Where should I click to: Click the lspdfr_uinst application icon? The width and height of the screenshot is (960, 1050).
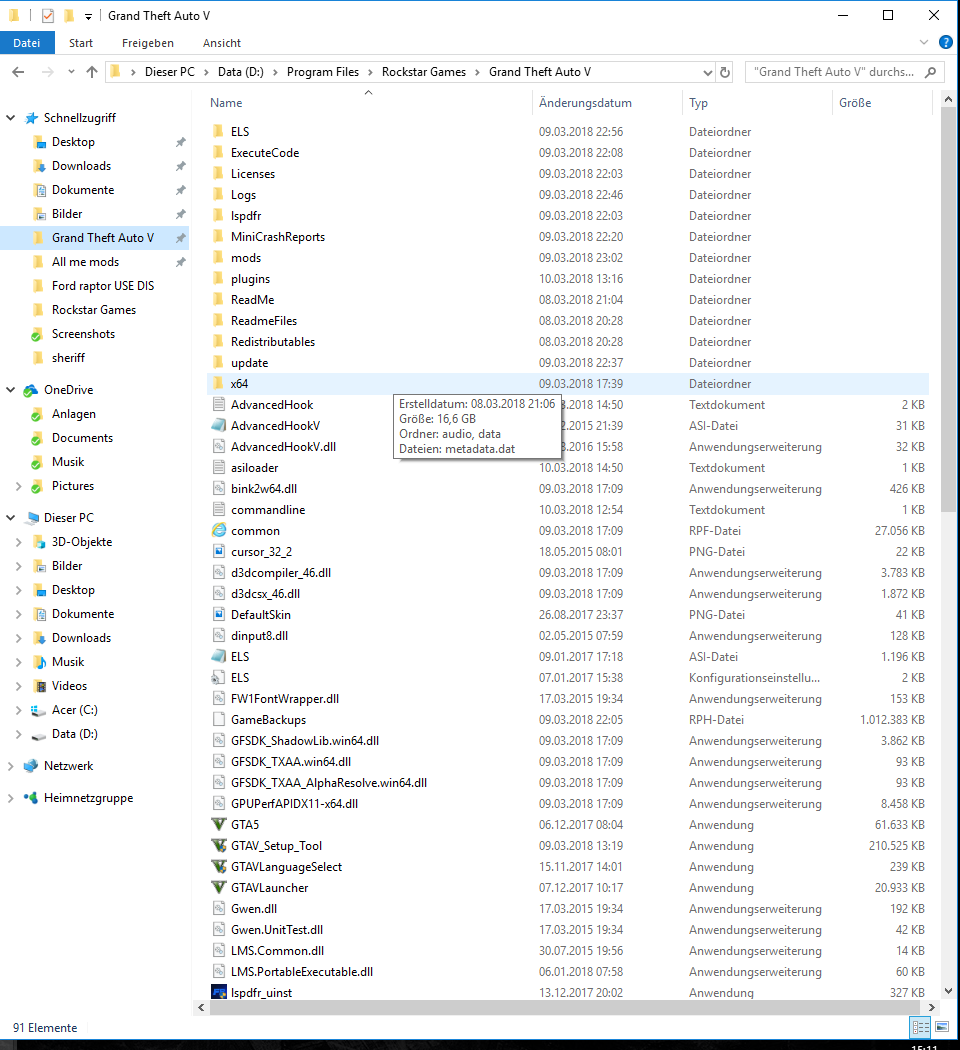click(219, 992)
